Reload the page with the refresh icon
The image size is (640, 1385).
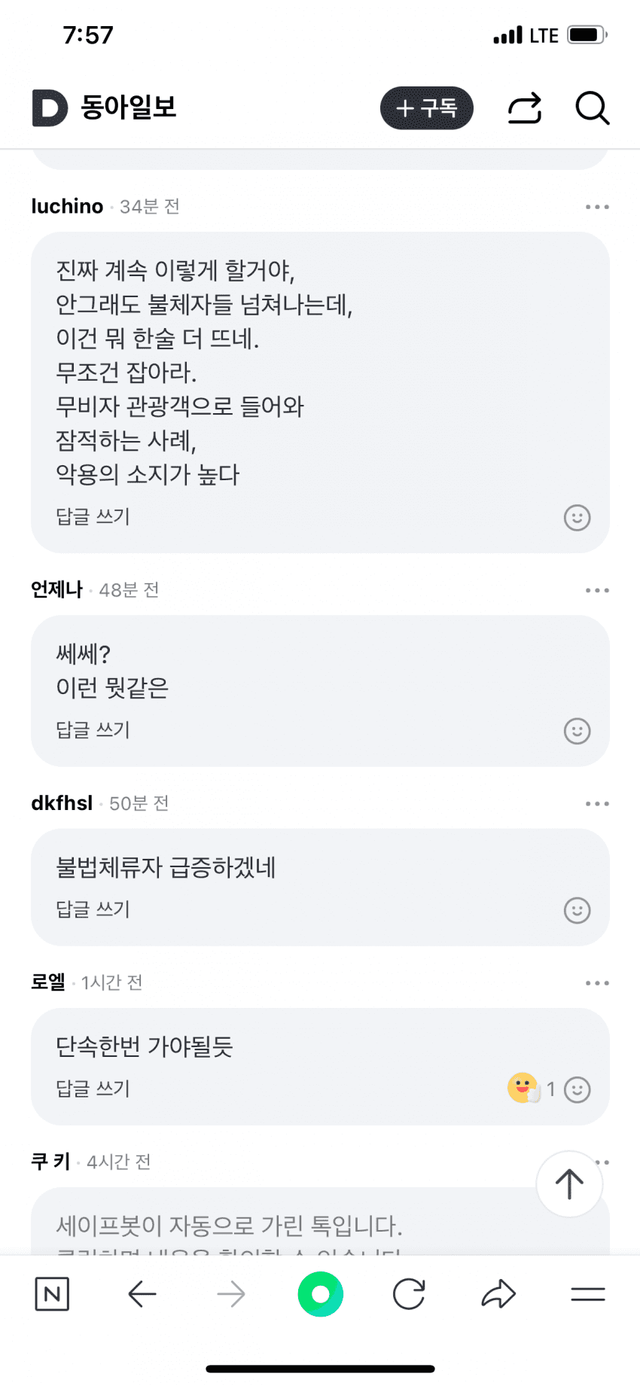point(409,1294)
